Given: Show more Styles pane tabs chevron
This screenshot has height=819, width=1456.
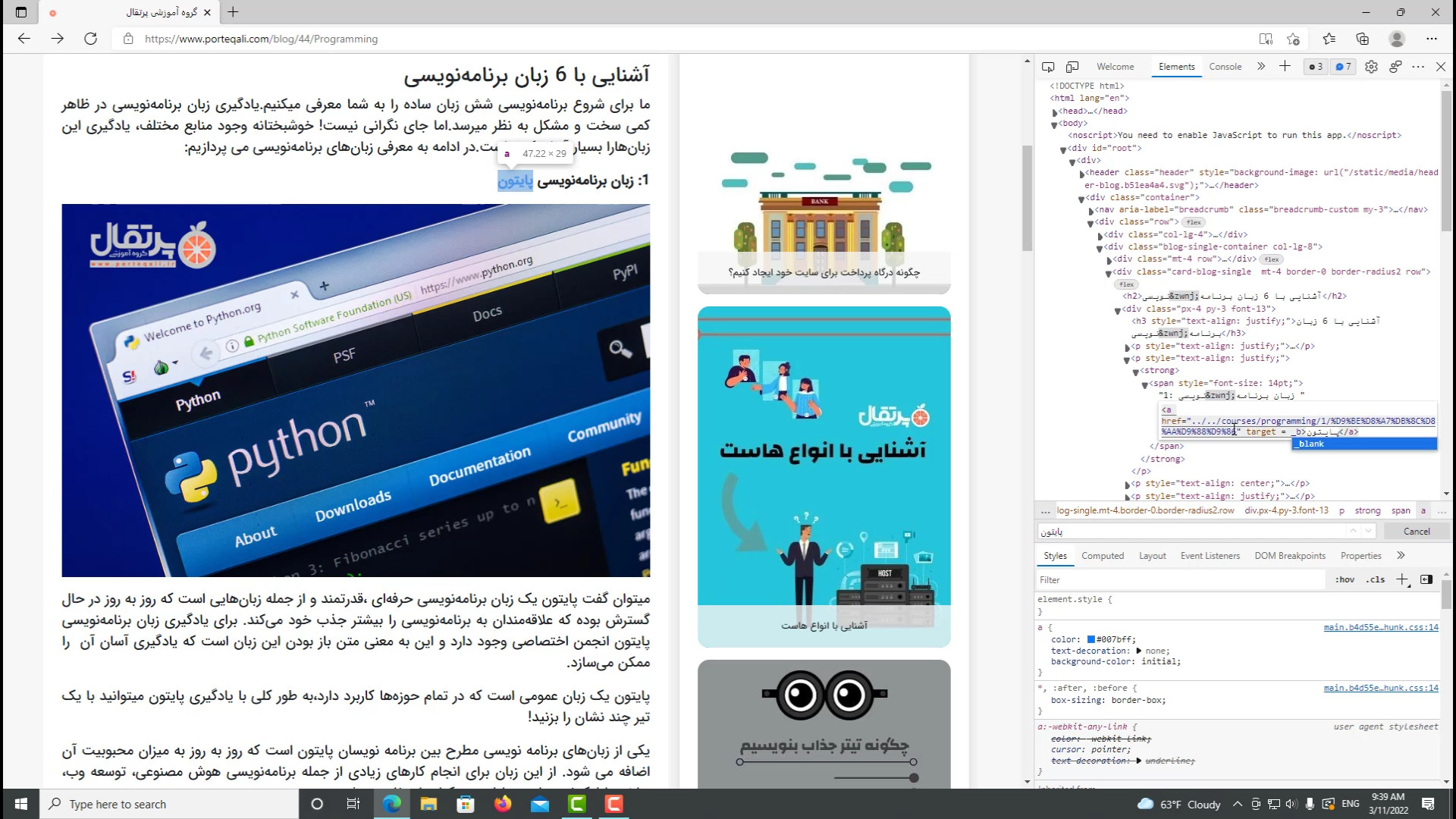Looking at the screenshot, I should pyautogui.click(x=1401, y=556).
